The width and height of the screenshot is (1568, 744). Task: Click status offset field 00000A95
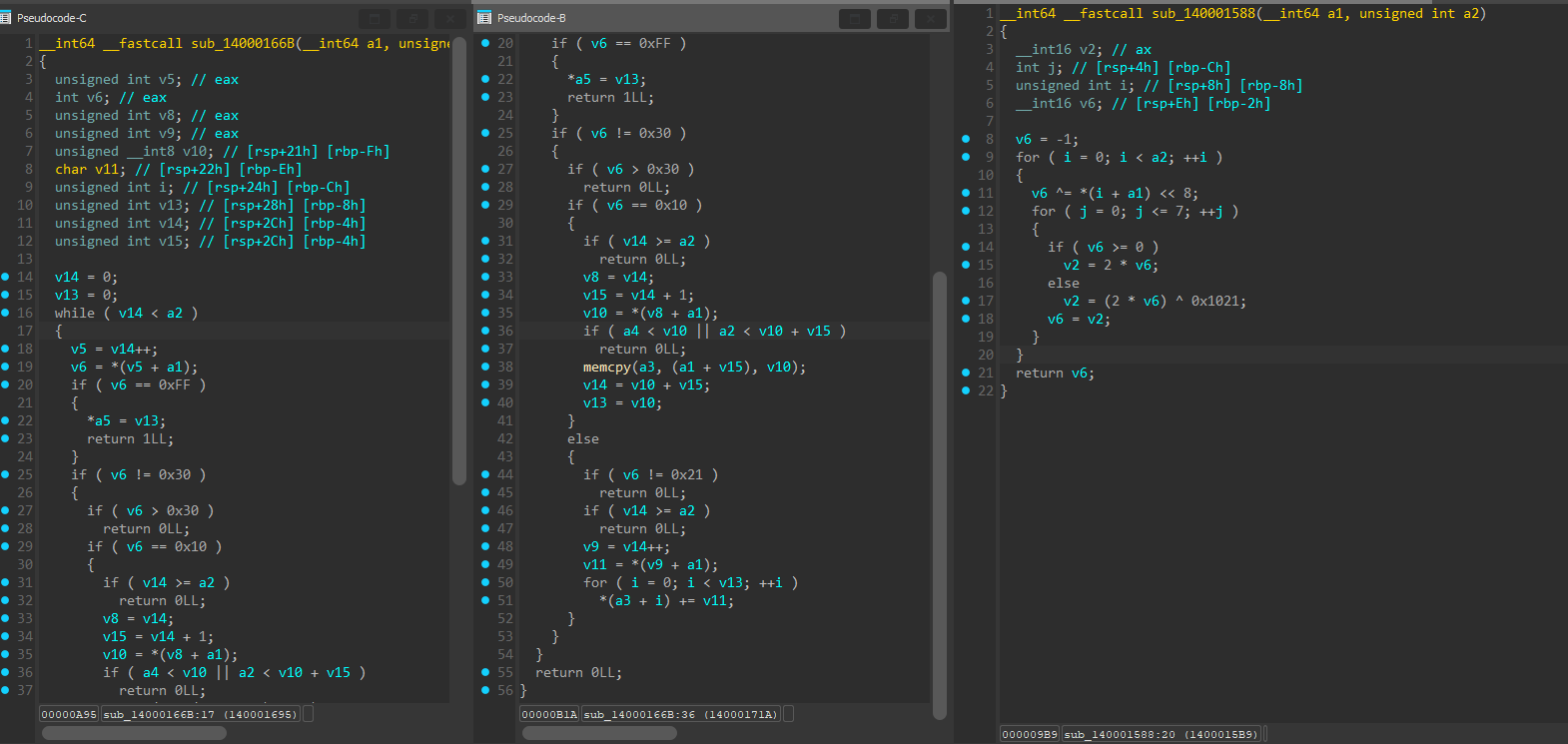coord(70,714)
